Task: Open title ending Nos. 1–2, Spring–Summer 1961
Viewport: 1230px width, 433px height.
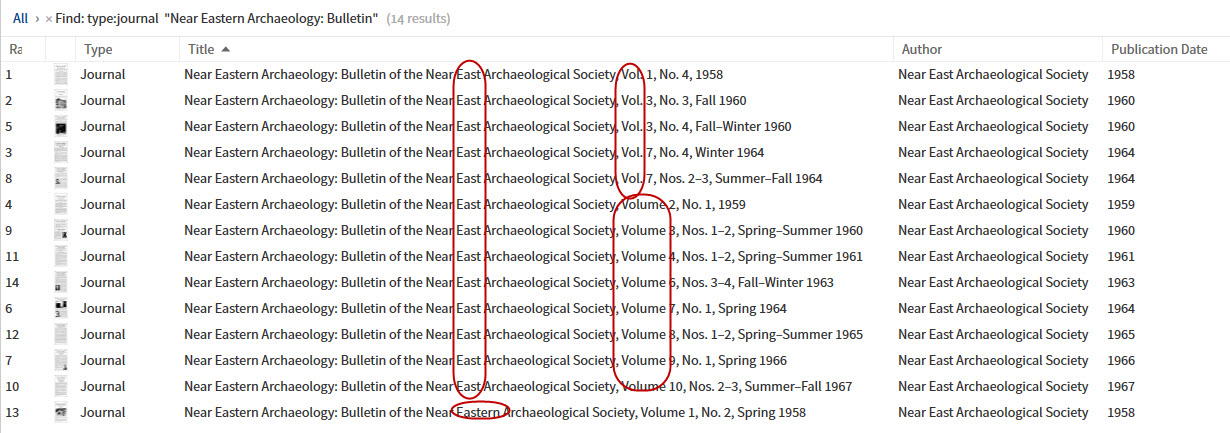Action: [x=523, y=256]
